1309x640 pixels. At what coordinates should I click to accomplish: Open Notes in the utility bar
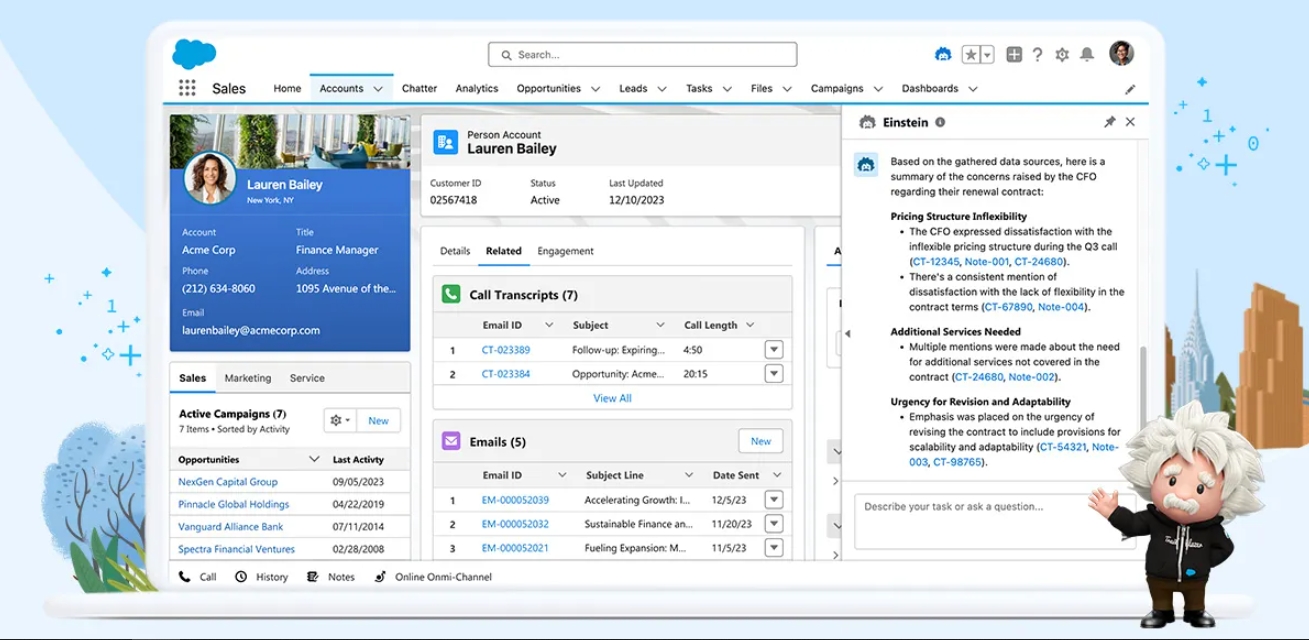[x=331, y=577]
